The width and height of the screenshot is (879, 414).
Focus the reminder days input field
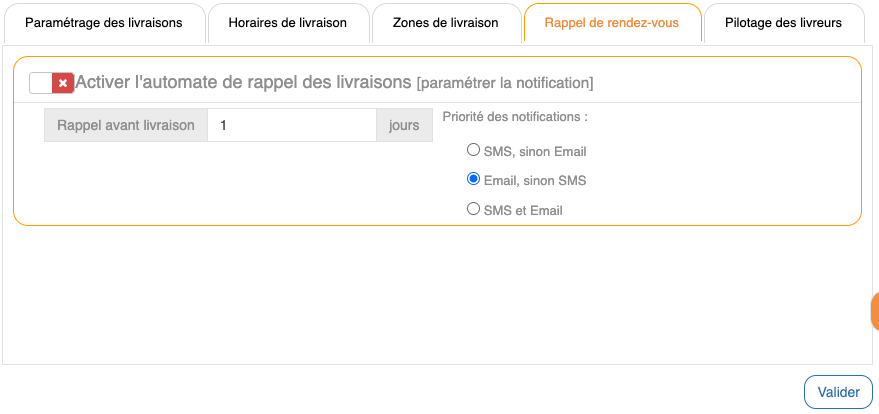291,126
